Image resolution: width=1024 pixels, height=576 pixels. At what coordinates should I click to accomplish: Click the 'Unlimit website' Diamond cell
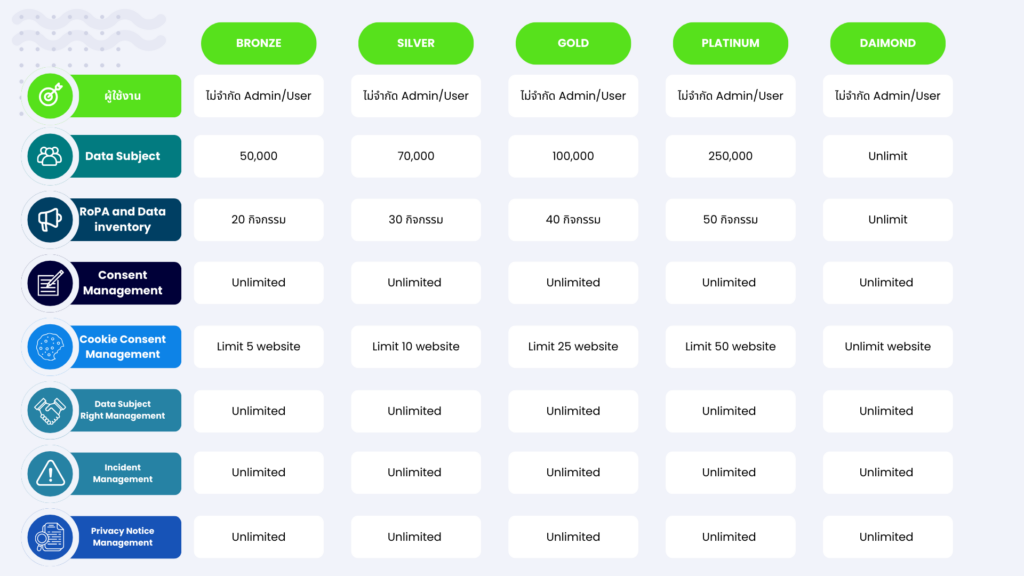(887, 347)
